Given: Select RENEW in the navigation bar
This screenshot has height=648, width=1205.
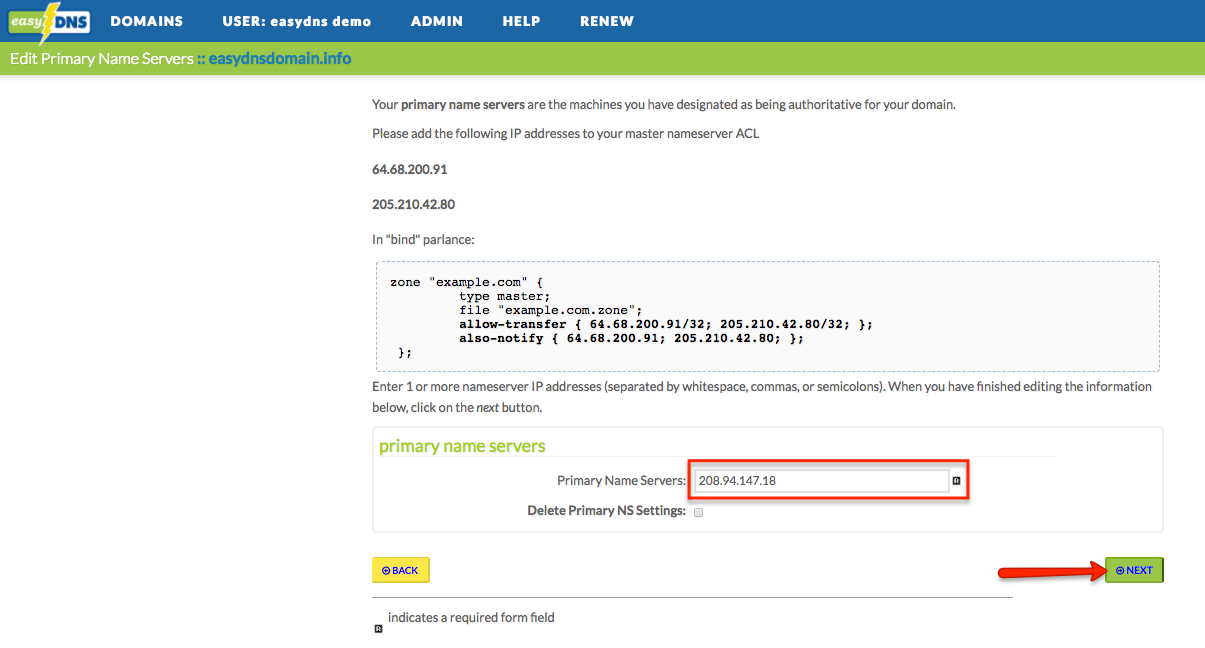Looking at the screenshot, I should [x=607, y=20].
